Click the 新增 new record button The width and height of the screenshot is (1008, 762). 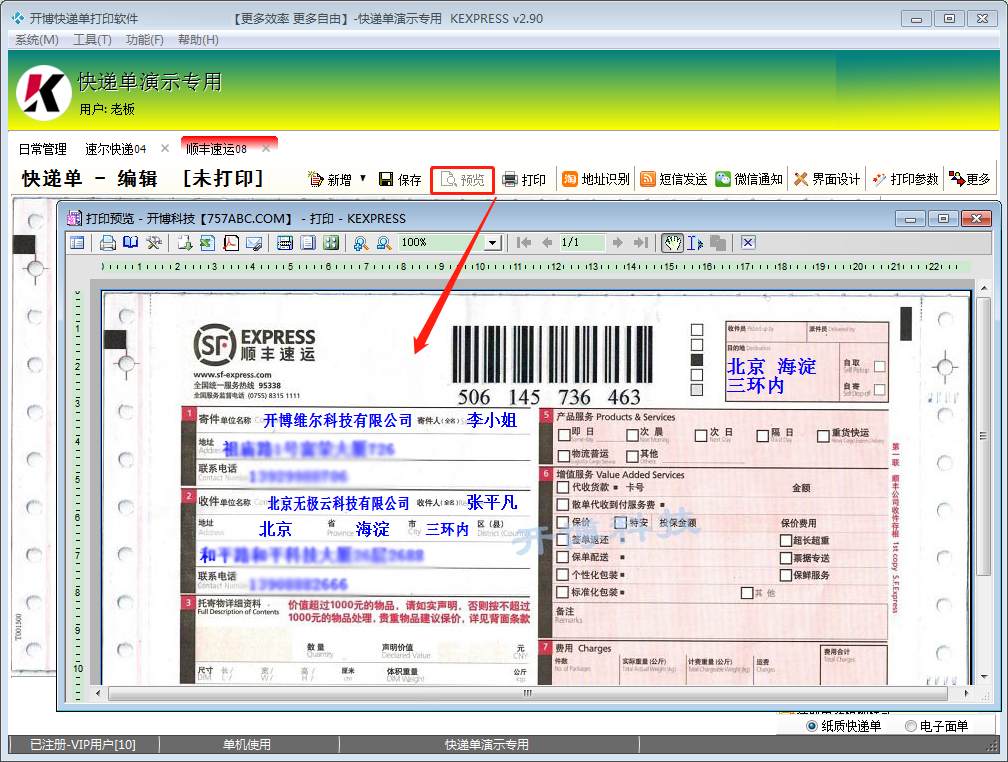[330, 179]
